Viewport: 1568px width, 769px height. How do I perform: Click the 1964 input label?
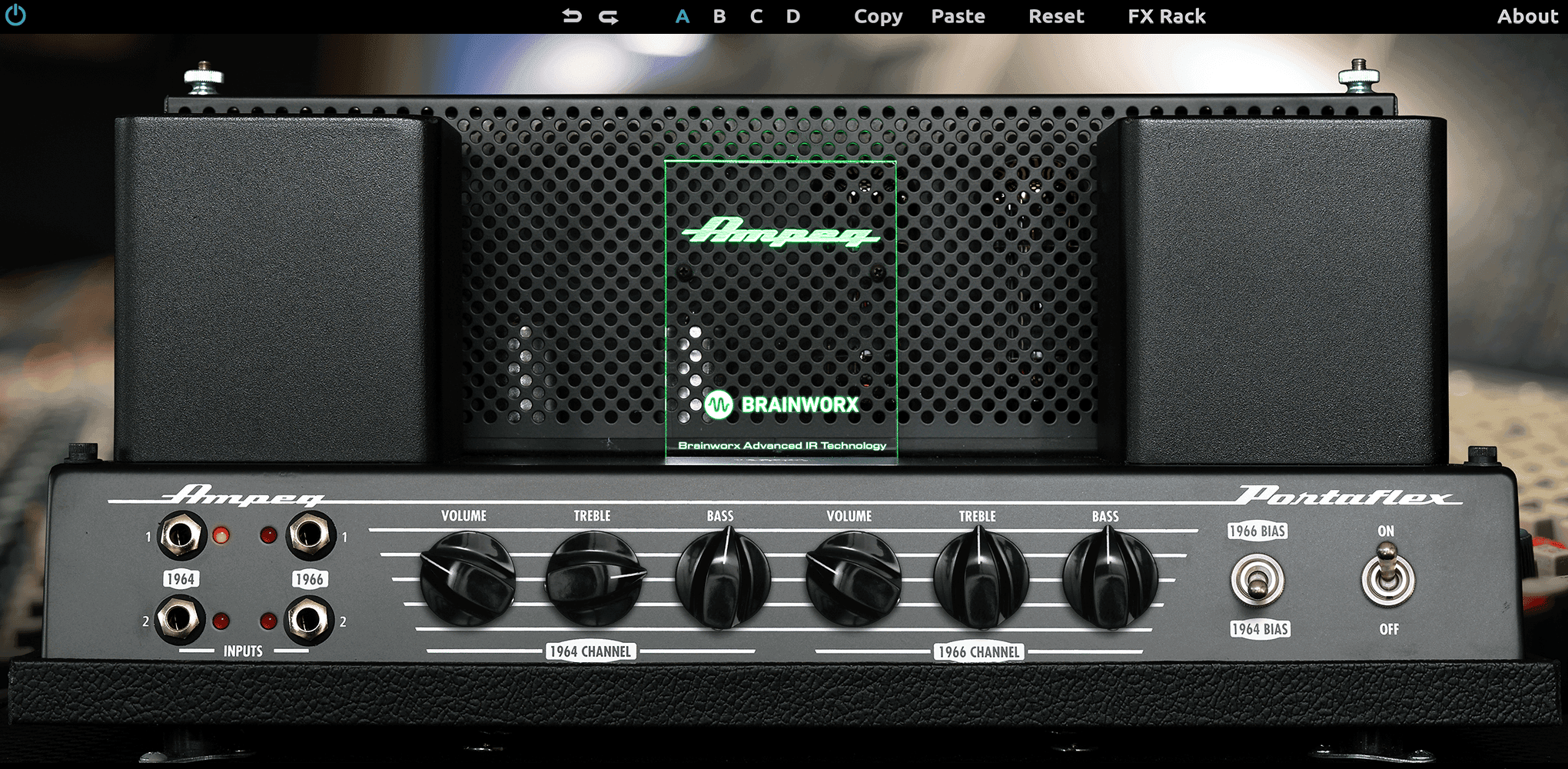pyautogui.click(x=181, y=579)
